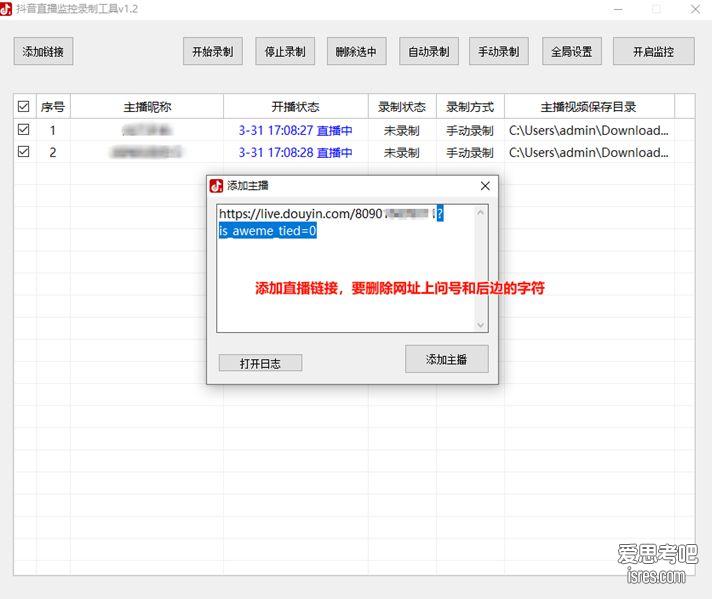Open the log with 打开日志
The image size is (712, 599).
(x=260, y=363)
